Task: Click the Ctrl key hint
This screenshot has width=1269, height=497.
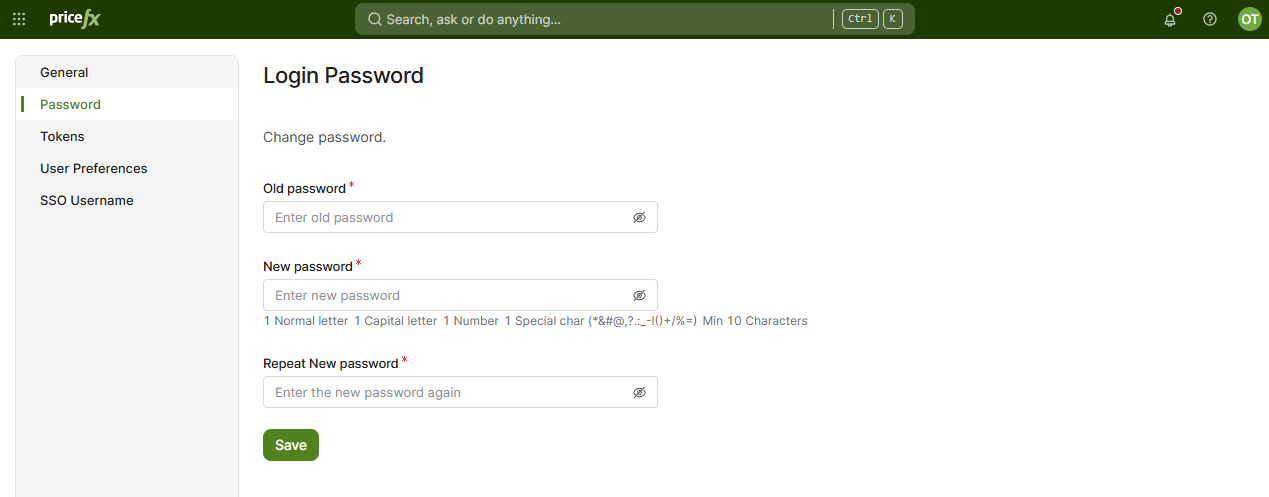Action: pos(860,19)
